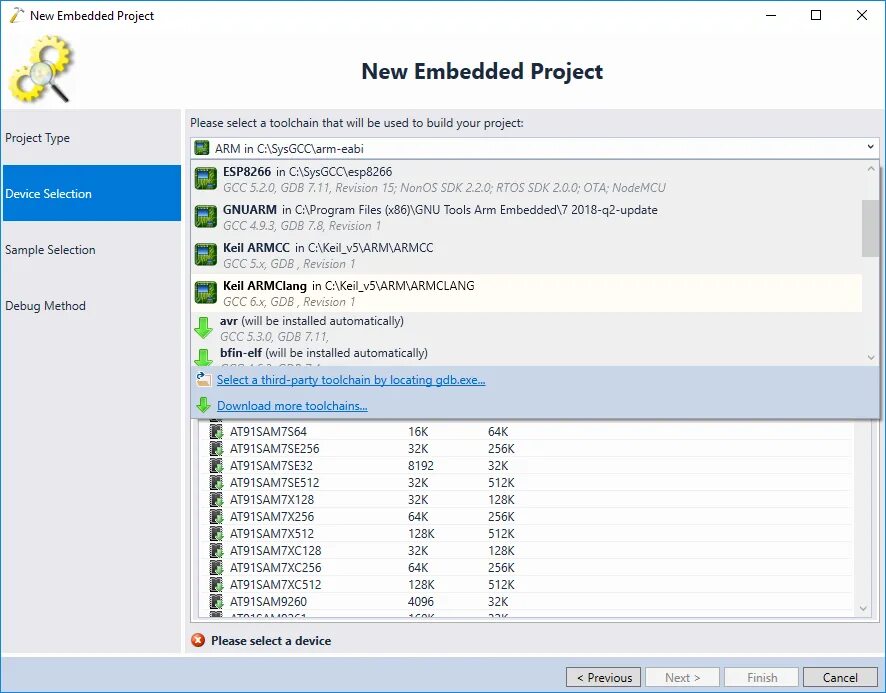Click the toolchain list scroll-up arrow
Screen dimensions: 886x693
click(871, 168)
